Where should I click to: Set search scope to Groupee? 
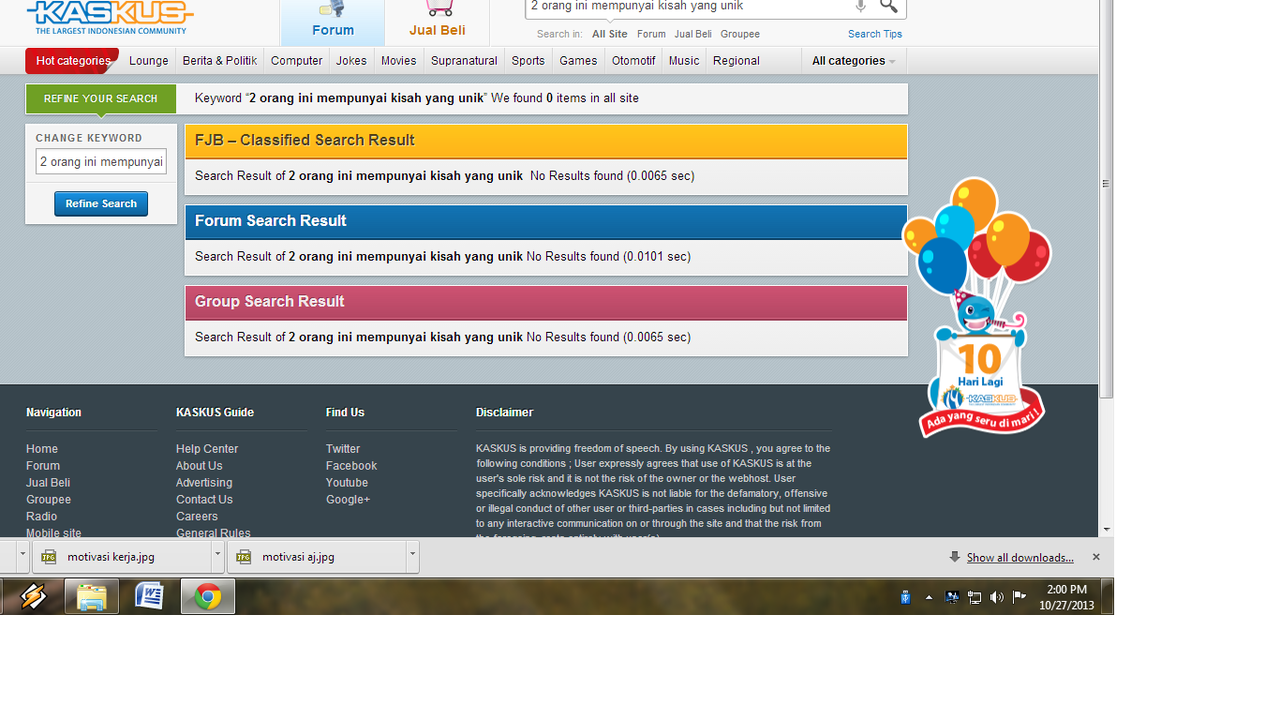tap(740, 34)
